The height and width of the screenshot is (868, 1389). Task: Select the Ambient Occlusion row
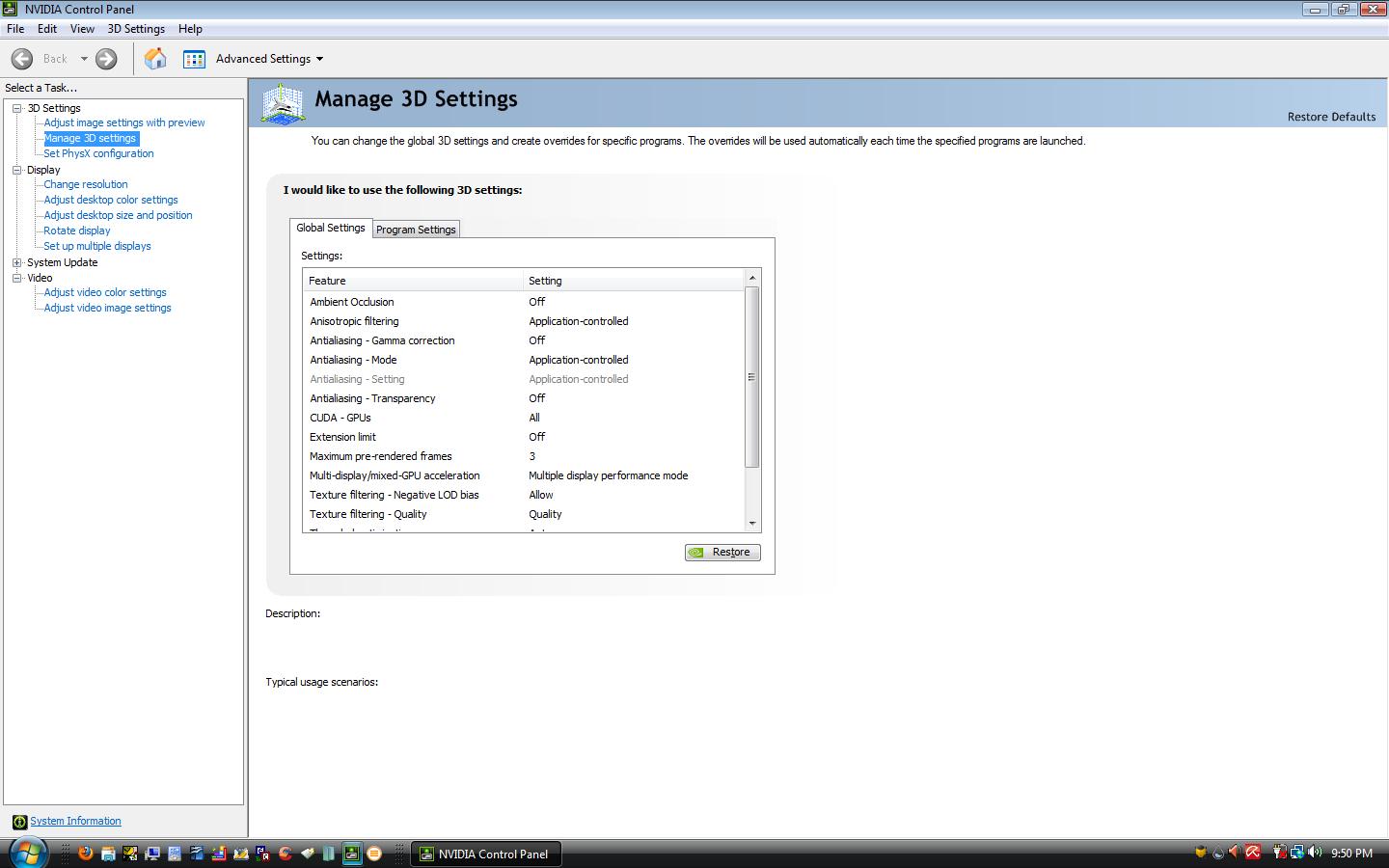(524, 302)
